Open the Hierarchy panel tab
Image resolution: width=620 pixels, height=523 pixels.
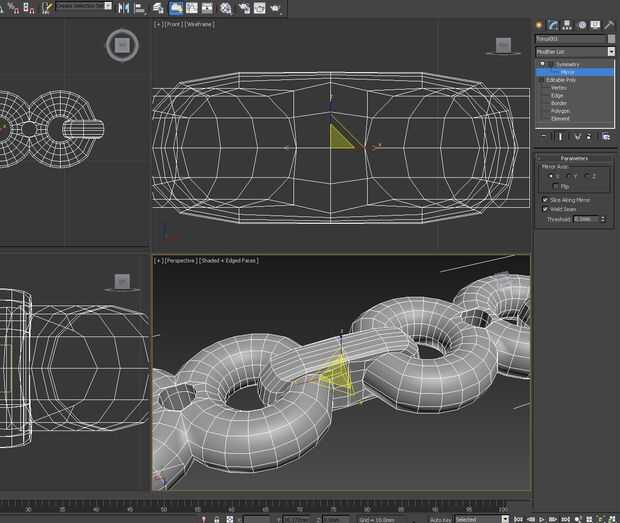[x=567, y=23]
